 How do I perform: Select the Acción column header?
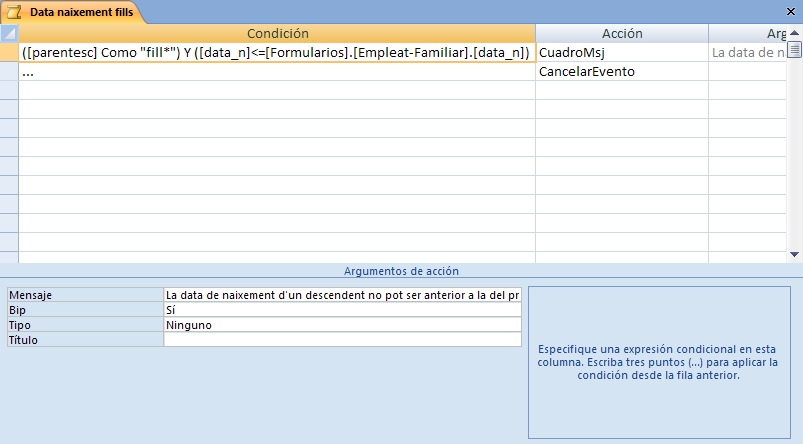[x=621, y=34]
